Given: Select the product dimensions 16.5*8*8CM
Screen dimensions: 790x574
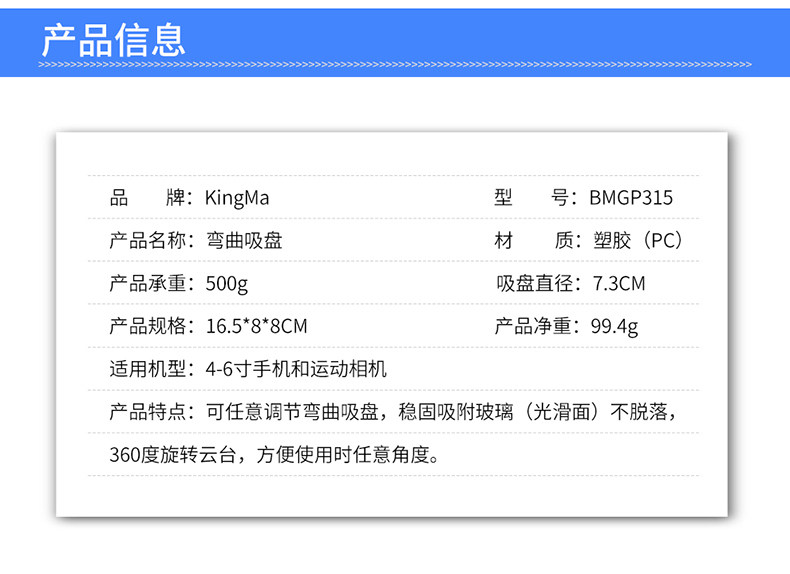Looking at the screenshot, I should click(256, 327).
